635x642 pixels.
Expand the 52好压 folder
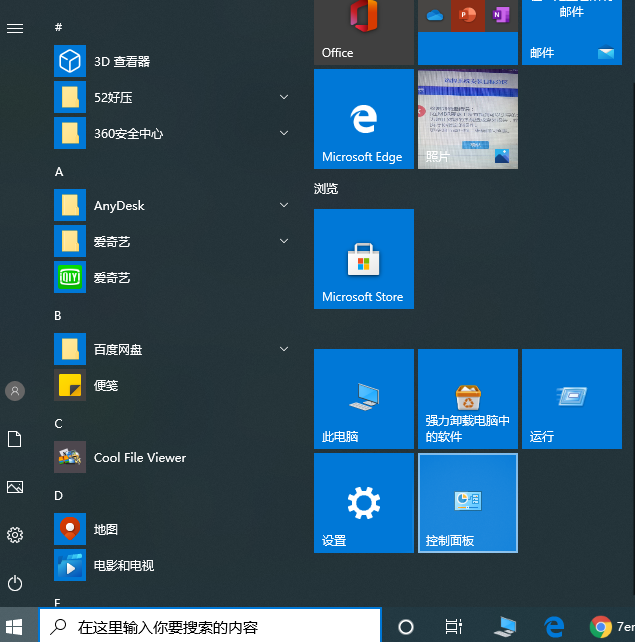170,98
